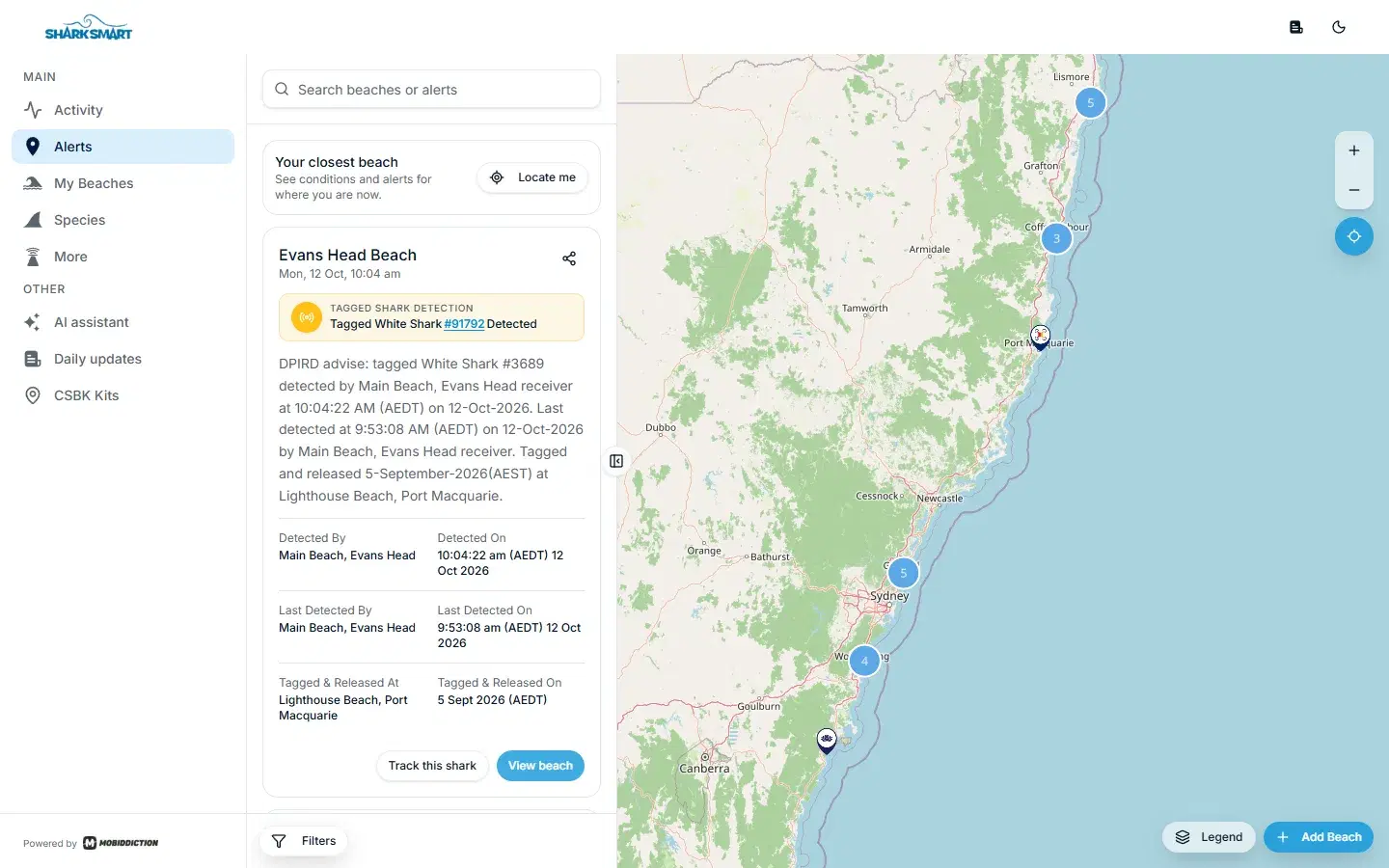Image resolution: width=1389 pixels, height=868 pixels.
Task: Click the Locate me button
Action: pos(532,177)
